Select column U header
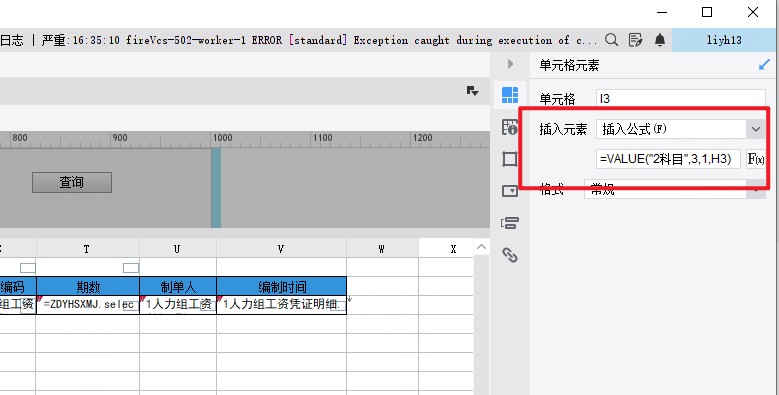 [178, 248]
